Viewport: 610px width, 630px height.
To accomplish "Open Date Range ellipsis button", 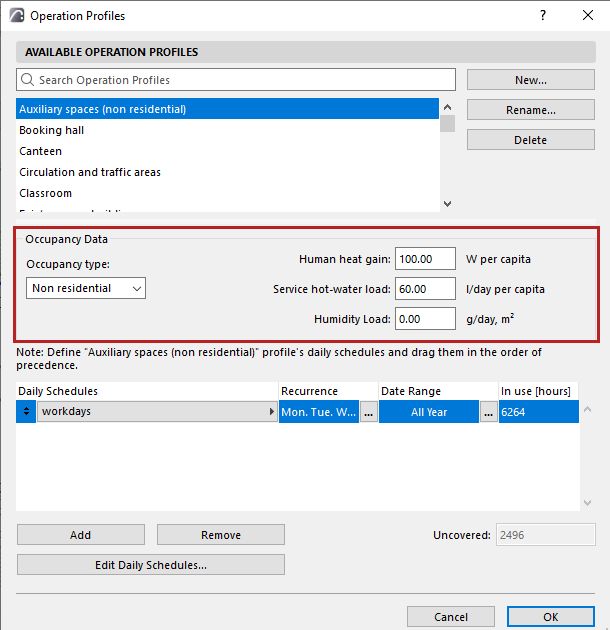I will pos(488,412).
